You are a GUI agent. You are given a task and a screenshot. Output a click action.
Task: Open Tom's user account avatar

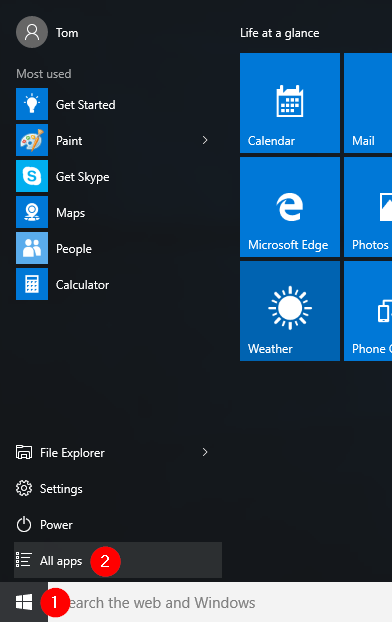coord(32,32)
